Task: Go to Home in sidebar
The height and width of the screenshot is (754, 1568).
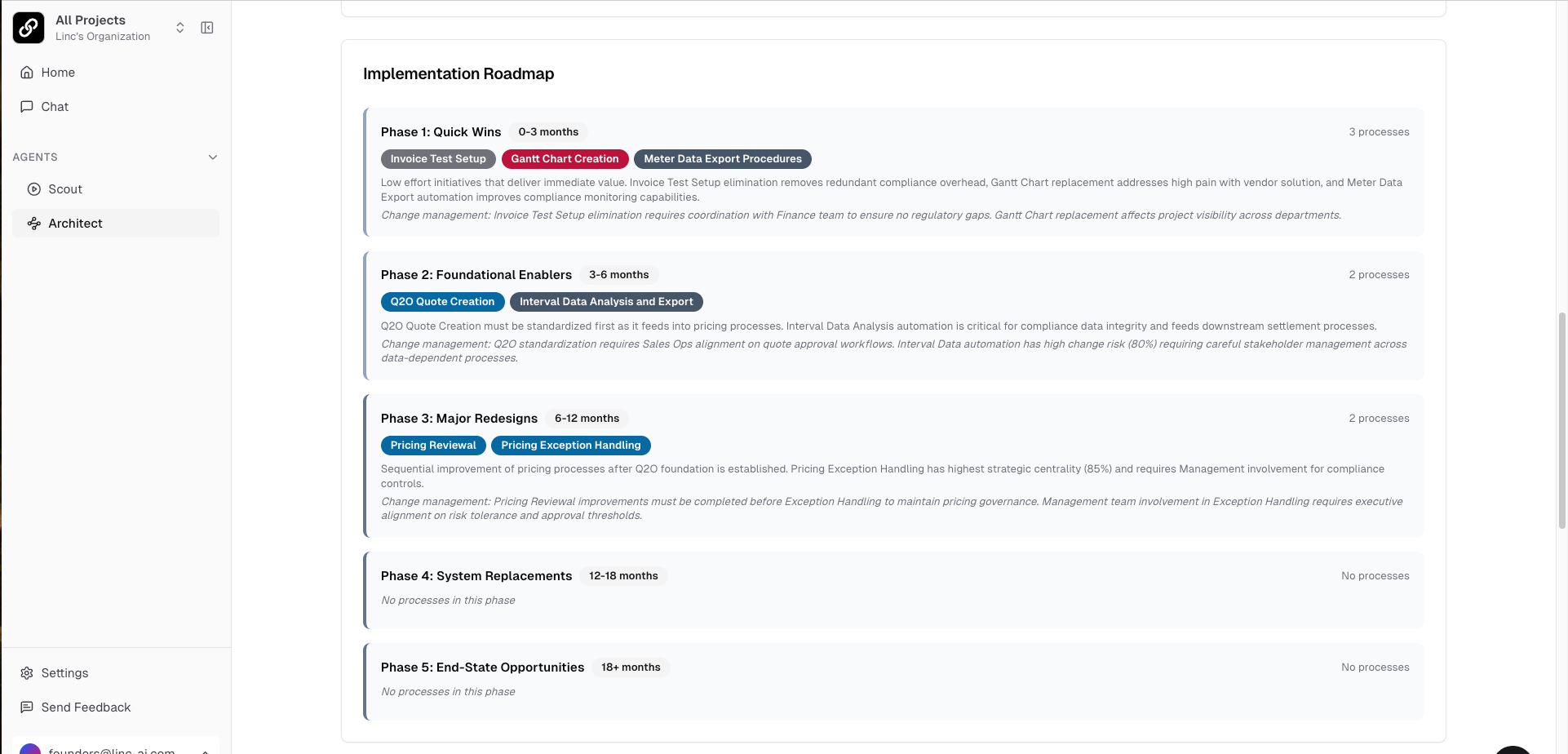Action: [58, 73]
